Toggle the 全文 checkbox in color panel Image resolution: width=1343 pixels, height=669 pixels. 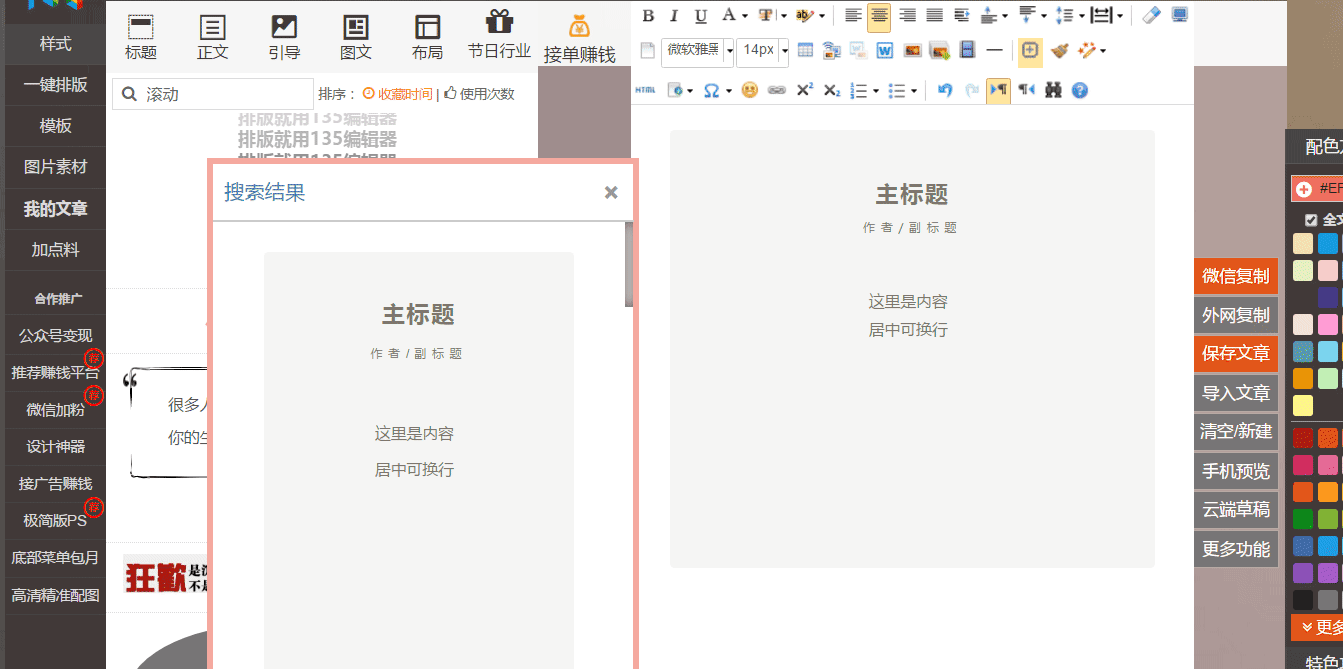pos(1311,220)
